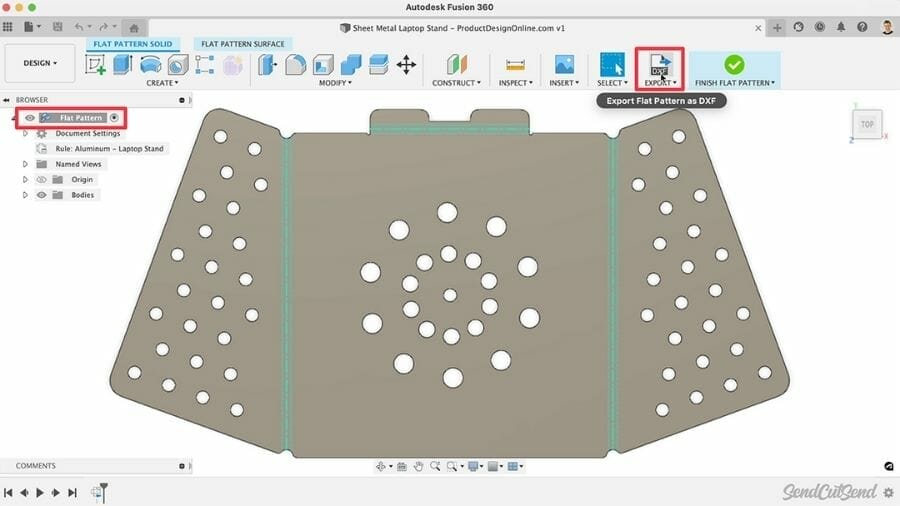Select the Rectangular Pattern tool
Screen dimensions: 900x506
pos(205,64)
